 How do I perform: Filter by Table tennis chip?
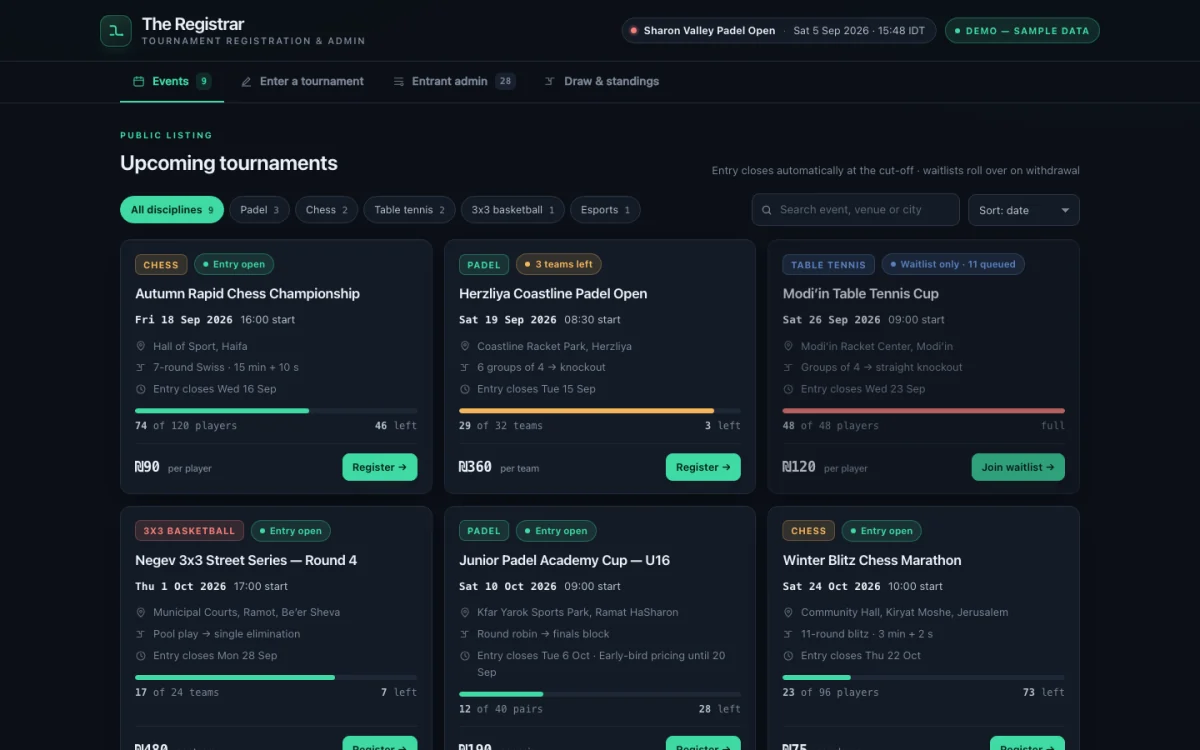point(410,210)
